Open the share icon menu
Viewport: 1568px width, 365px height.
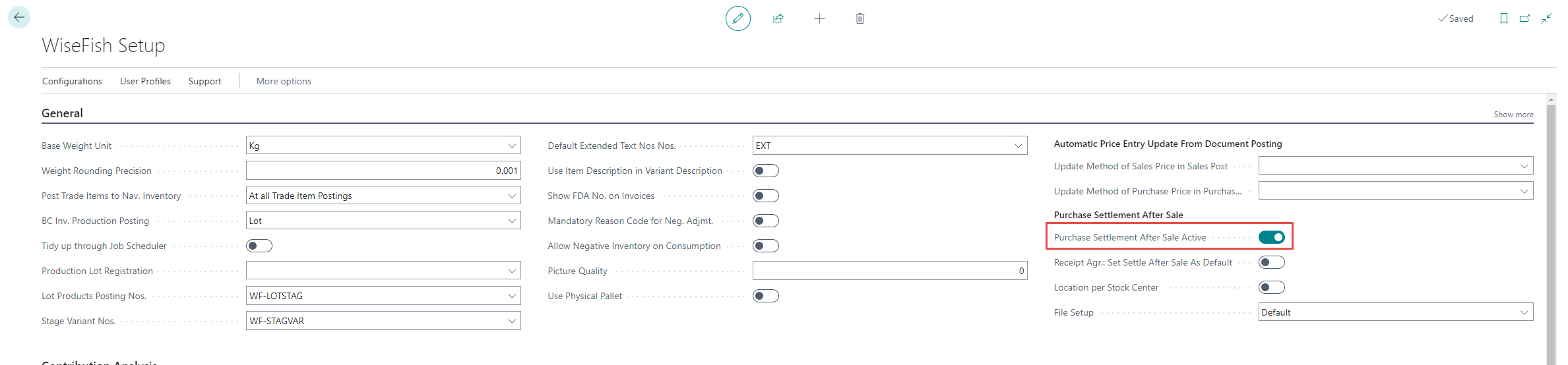[778, 18]
